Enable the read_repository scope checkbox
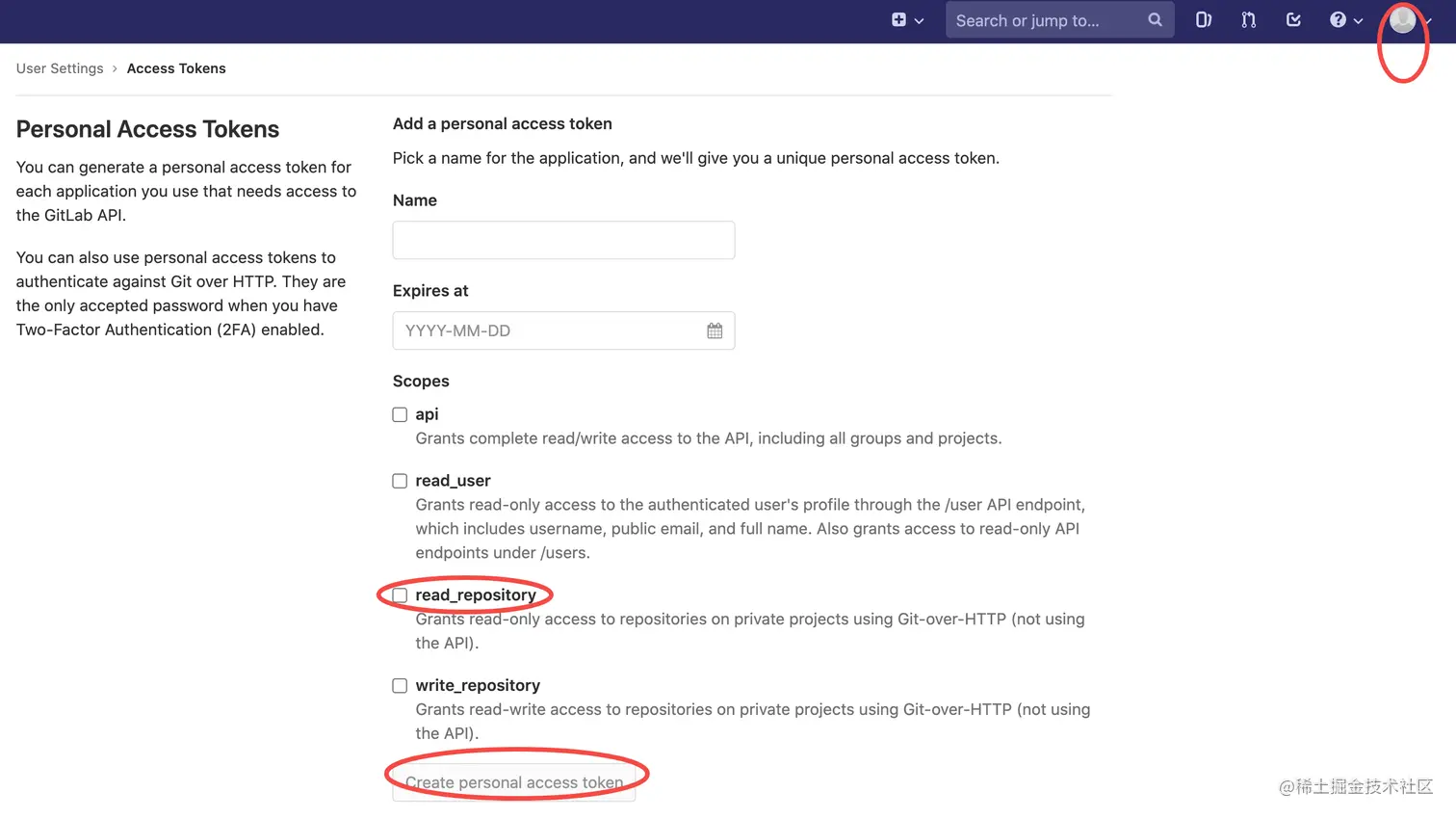 click(400, 595)
